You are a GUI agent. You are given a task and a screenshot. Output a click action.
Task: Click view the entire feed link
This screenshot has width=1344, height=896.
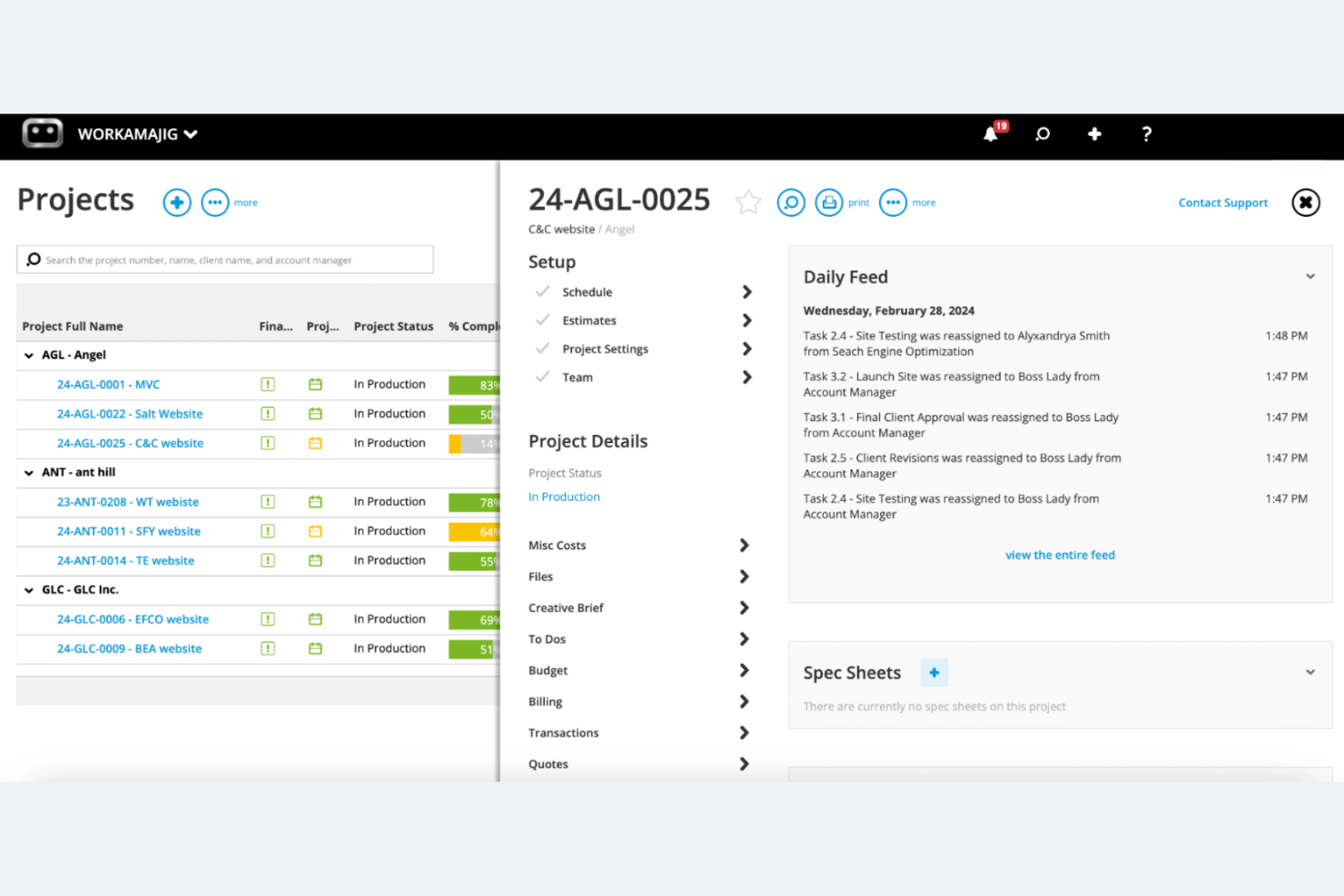[1060, 555]
